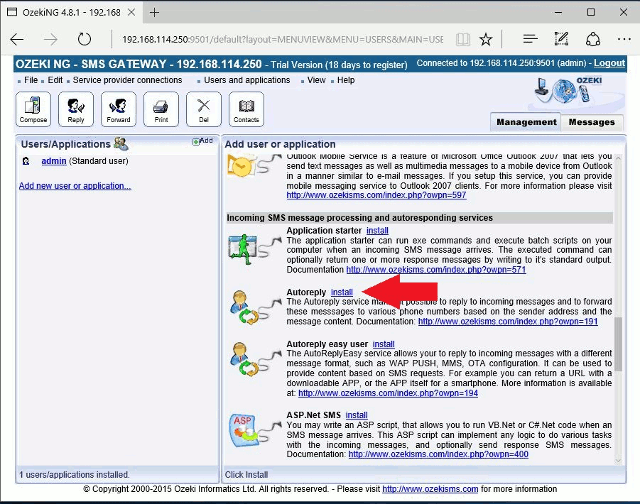This screenshot has height=504, width=640.
Task: Visit www.ozekisms.com footer link
Action: click(430, 489)
